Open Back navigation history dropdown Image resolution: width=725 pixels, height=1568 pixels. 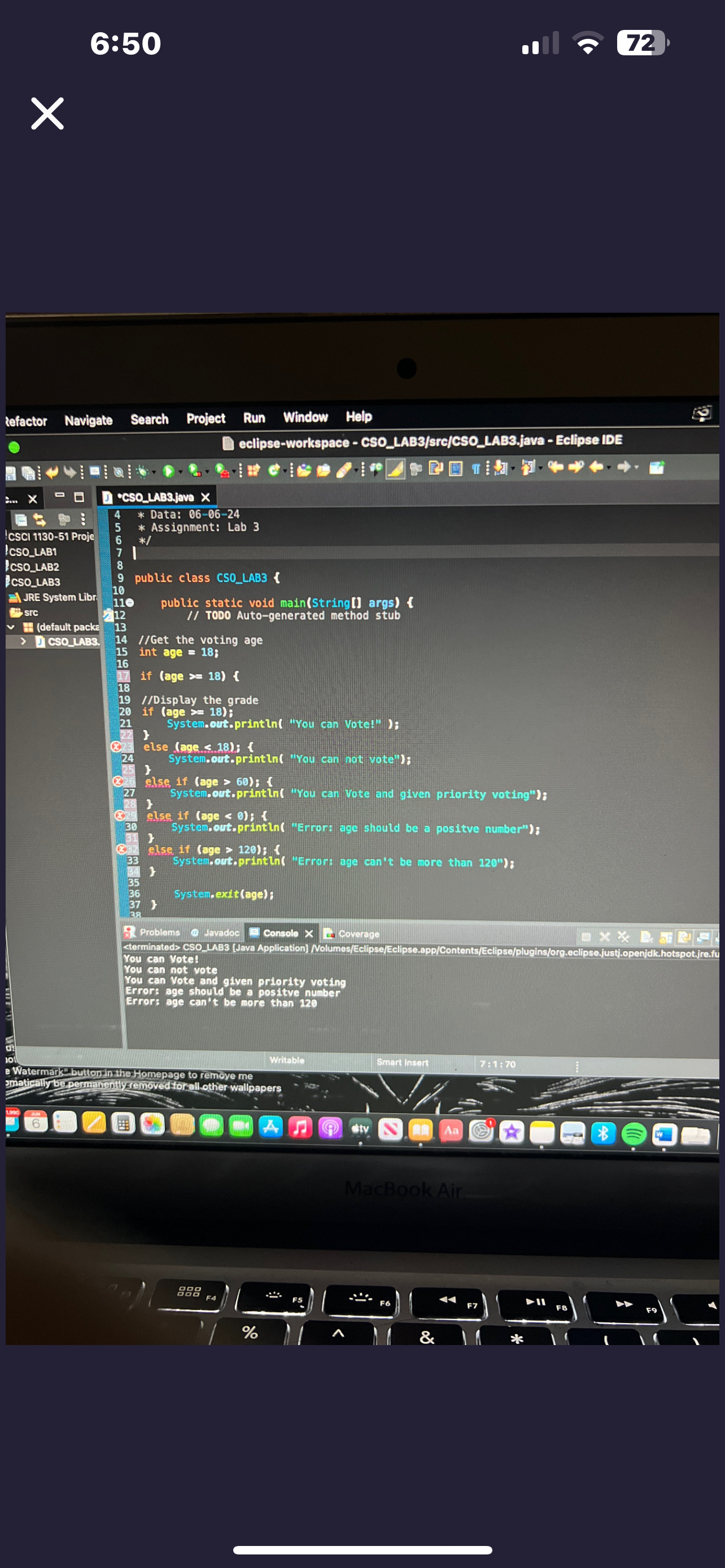click(x=609, y=467)
